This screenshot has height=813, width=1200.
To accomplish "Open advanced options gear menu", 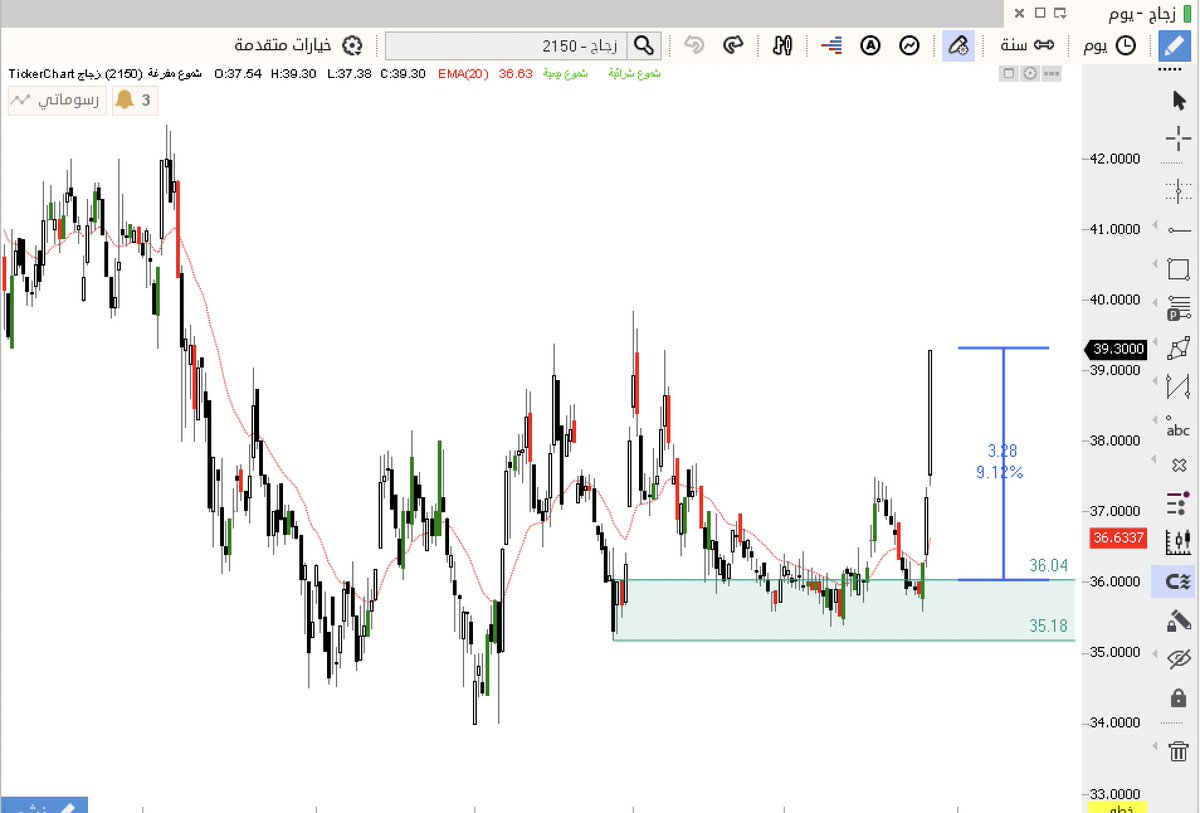I will (x=297, y=45).
